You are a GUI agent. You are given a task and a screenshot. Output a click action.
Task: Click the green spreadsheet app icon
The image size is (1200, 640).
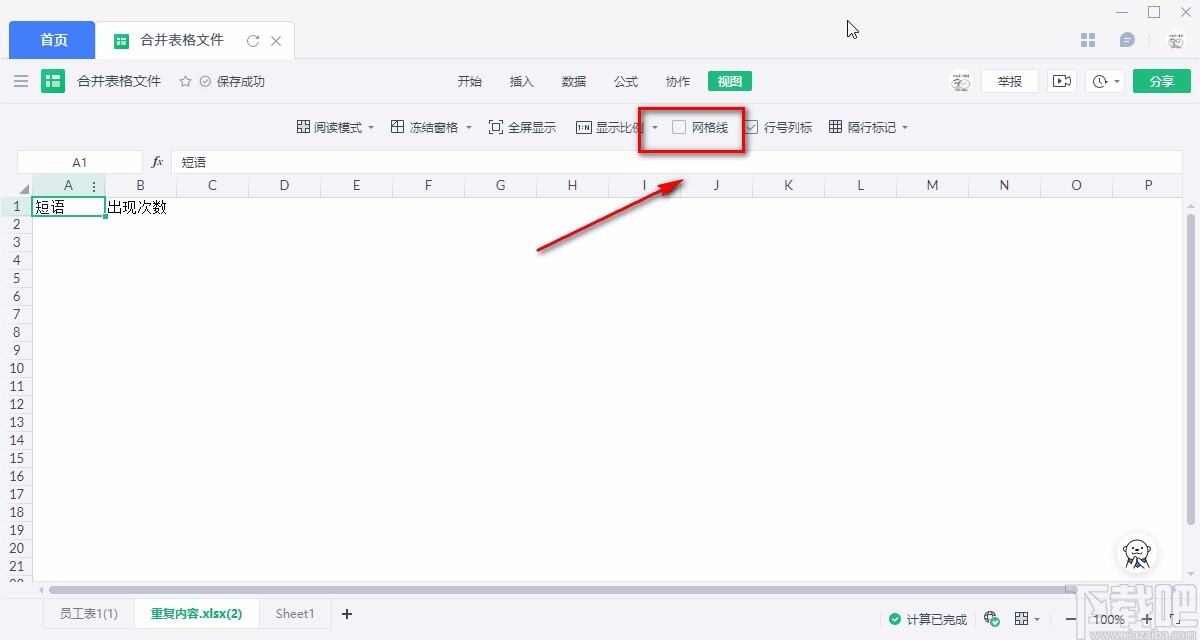point(53,81)
